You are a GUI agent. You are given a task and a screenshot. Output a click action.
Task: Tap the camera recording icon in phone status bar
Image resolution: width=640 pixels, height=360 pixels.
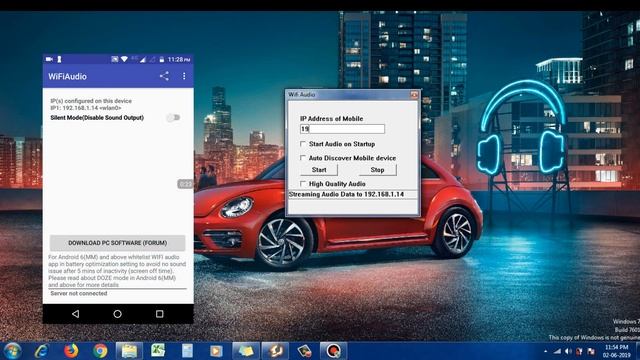pyautogui.click(x=49, y=60)
